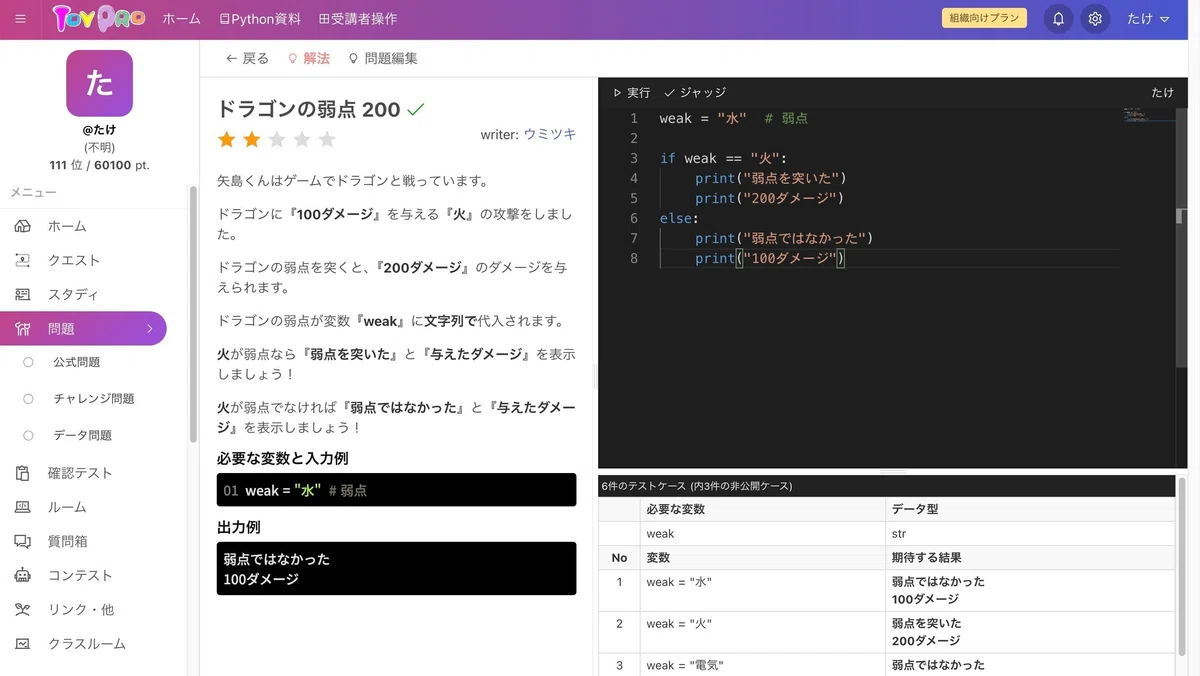Open スタディ menu label
This screenshot has height=676, width=1200.
73,294
